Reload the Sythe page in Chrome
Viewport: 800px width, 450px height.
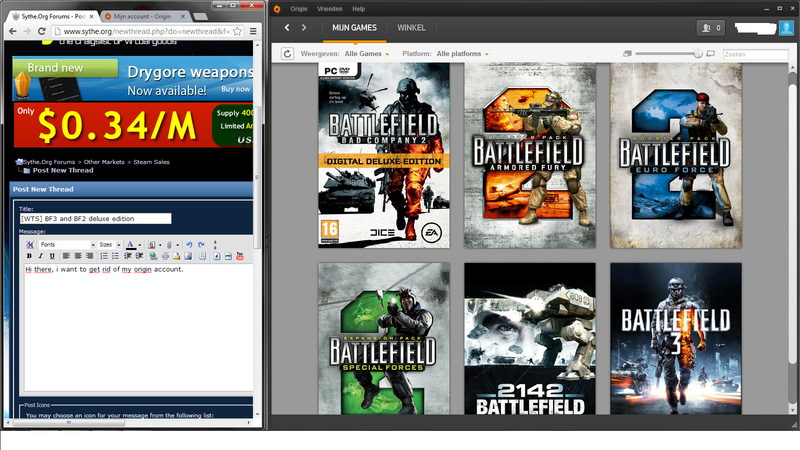tap(41, 31)
